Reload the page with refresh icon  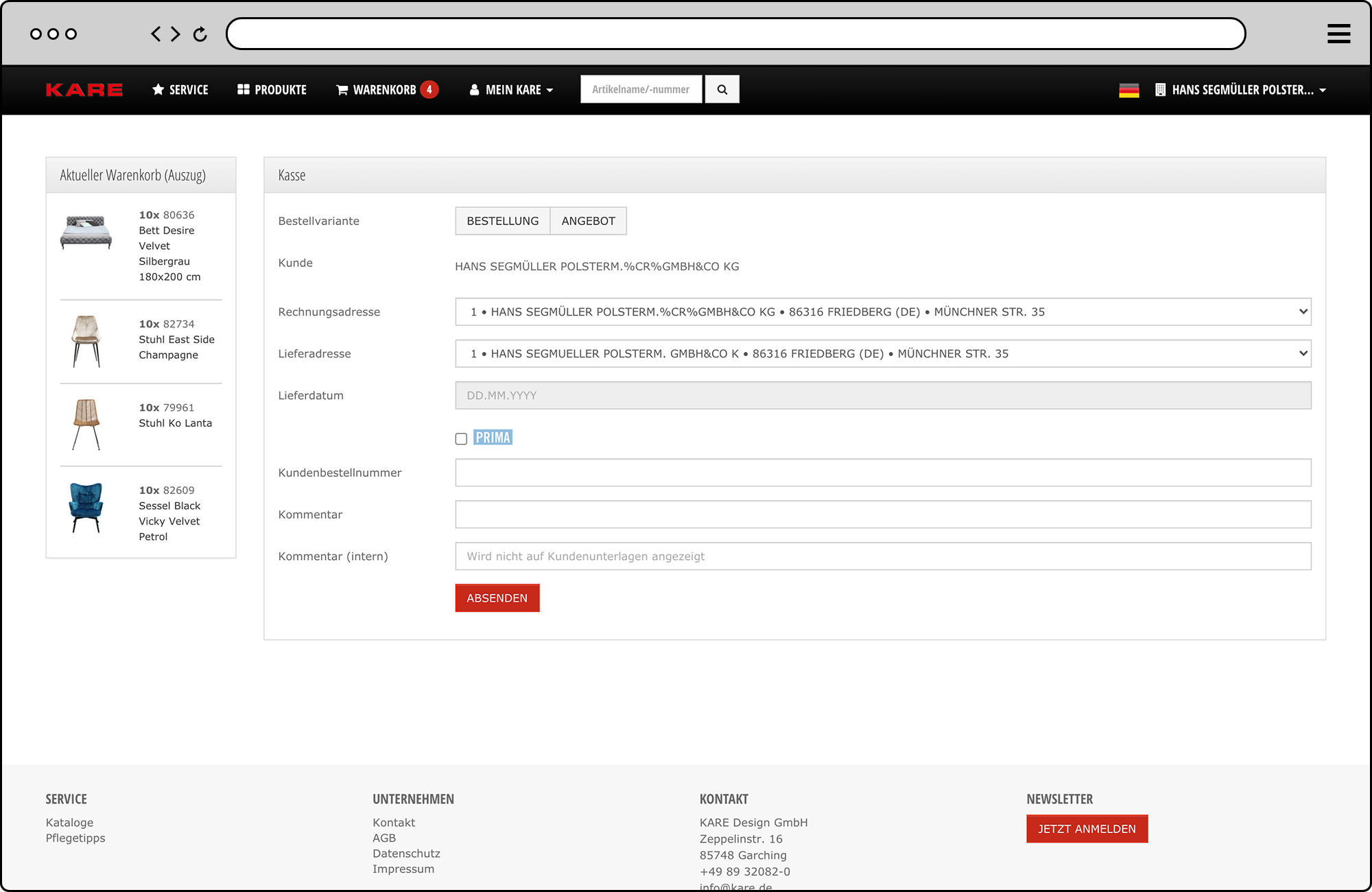click(x=200, y=34)
